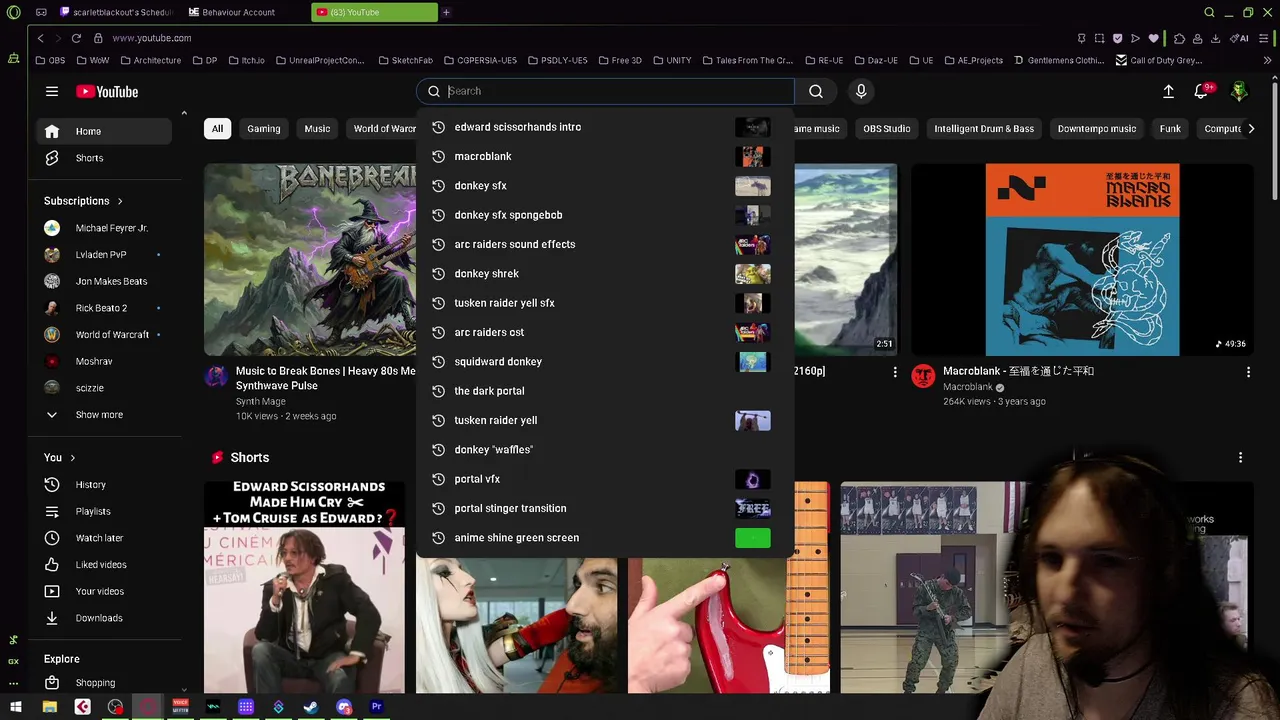Open File Explorer from taskbar

pos(50,707)
